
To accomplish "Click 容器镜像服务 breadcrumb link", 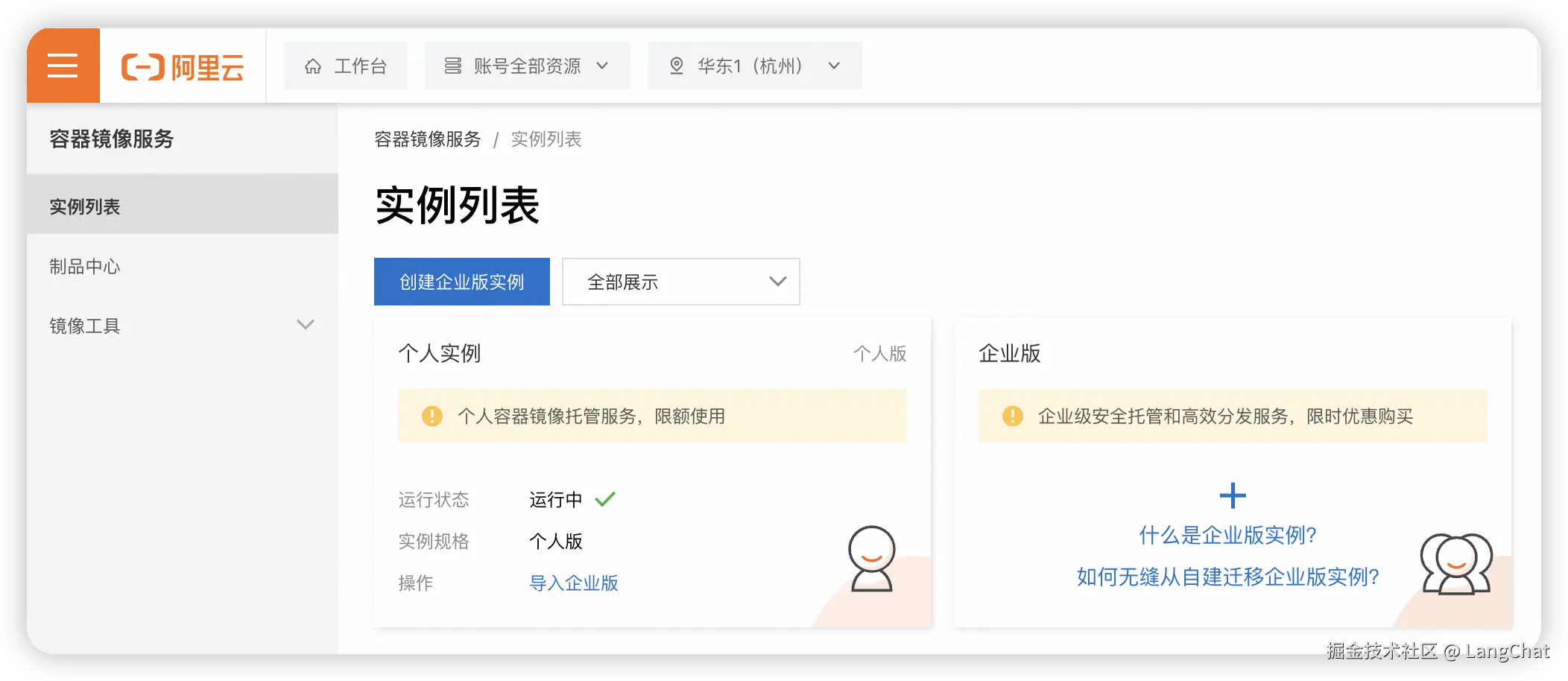I will [428, 139].
